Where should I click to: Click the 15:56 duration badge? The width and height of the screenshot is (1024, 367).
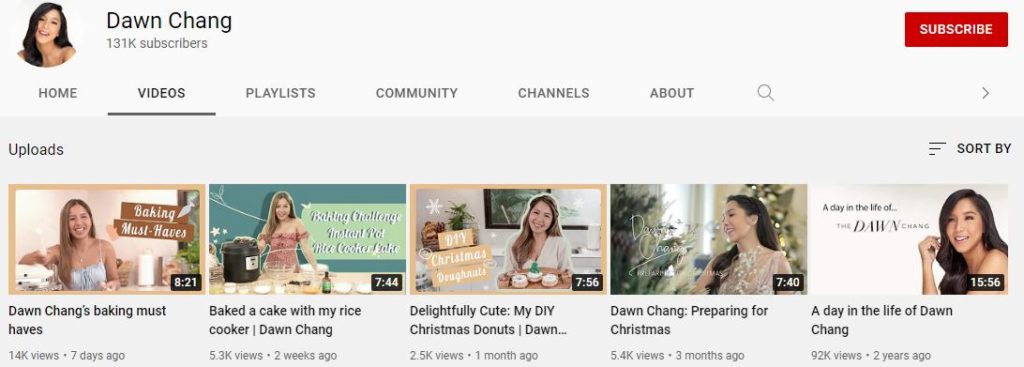tap(985, 283)
